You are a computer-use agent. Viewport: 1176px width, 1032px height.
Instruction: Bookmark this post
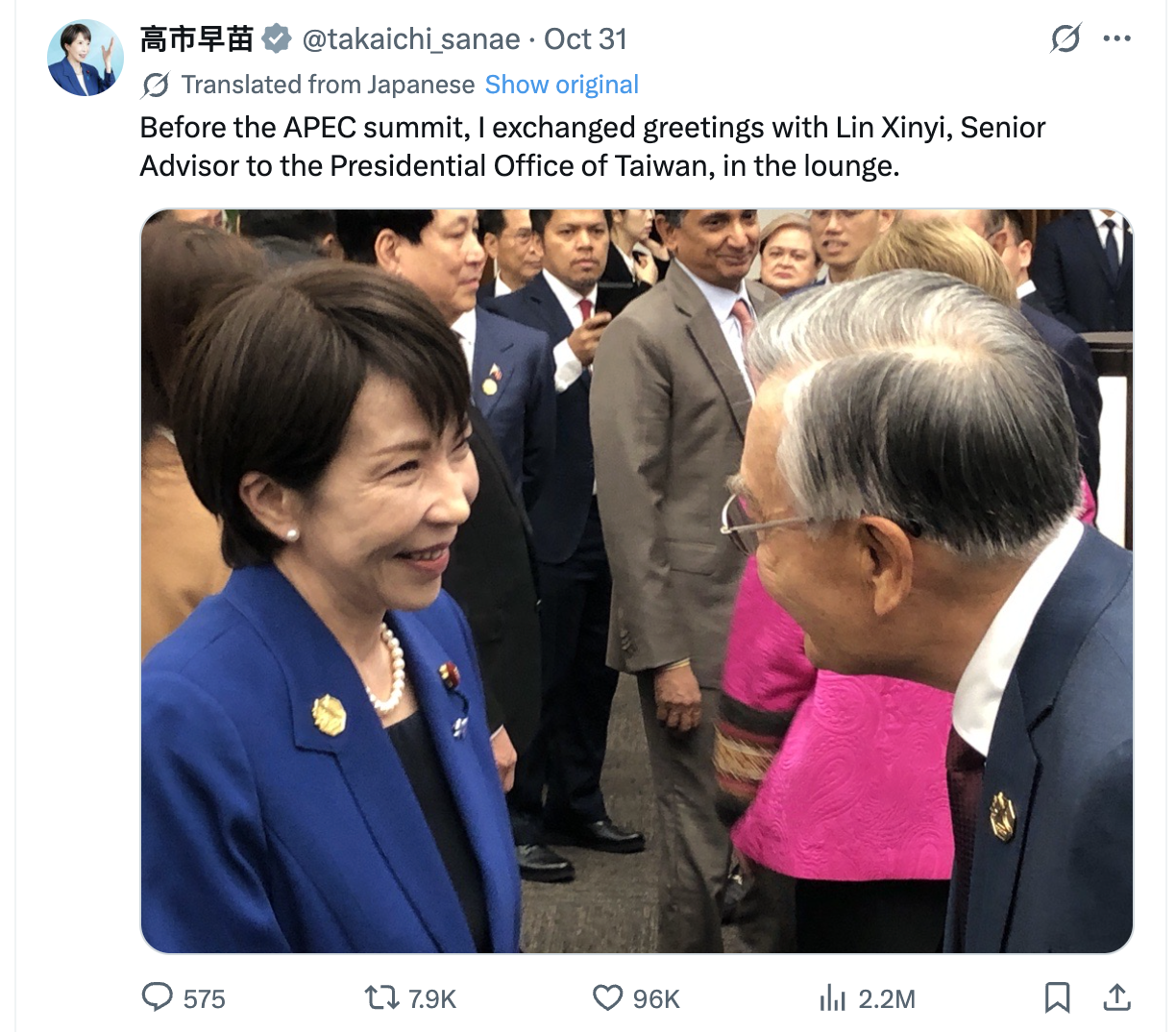pyautogui.click(x=1057, y=997)
